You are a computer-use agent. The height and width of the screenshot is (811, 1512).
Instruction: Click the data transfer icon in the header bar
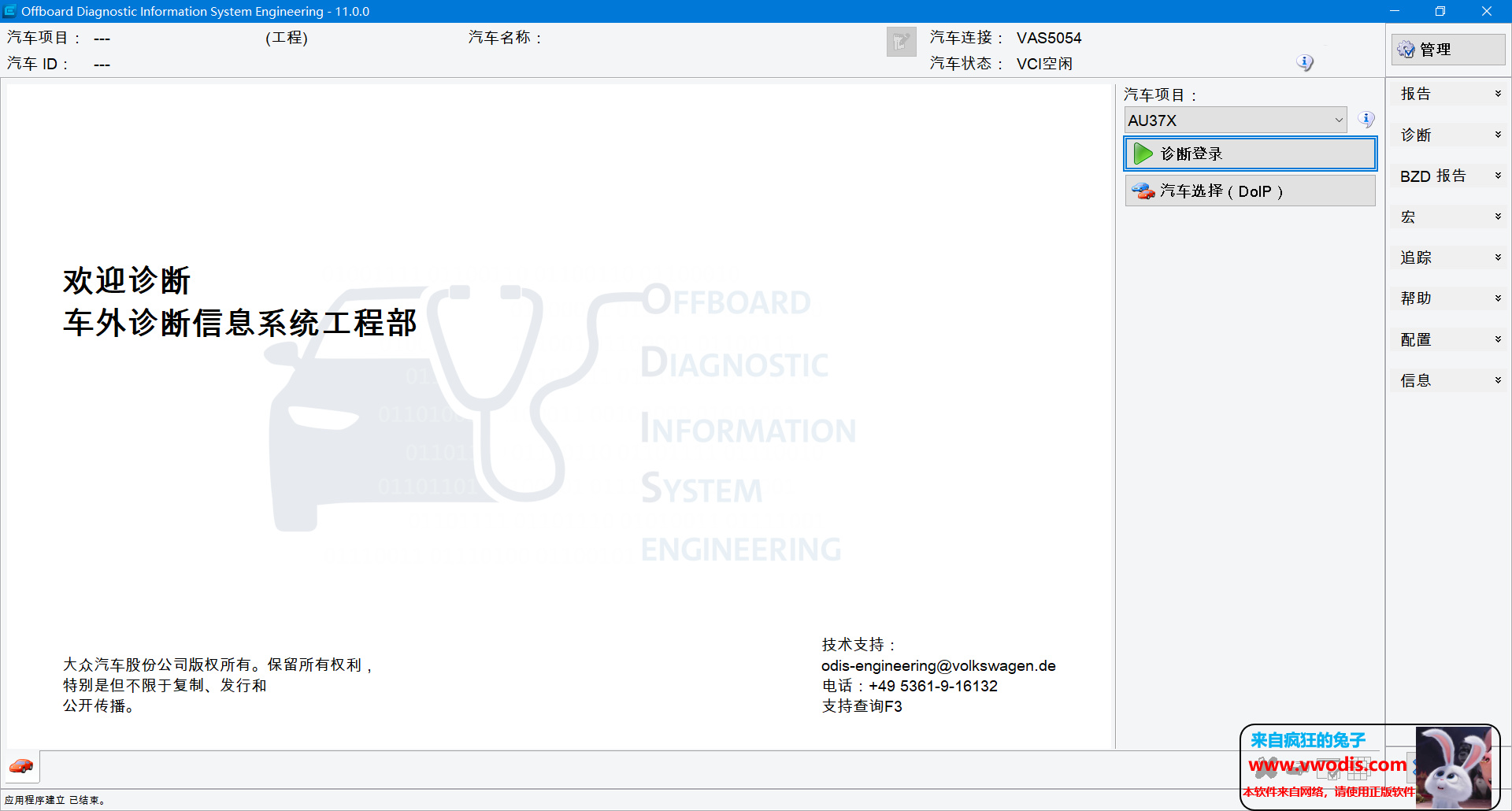901,41
